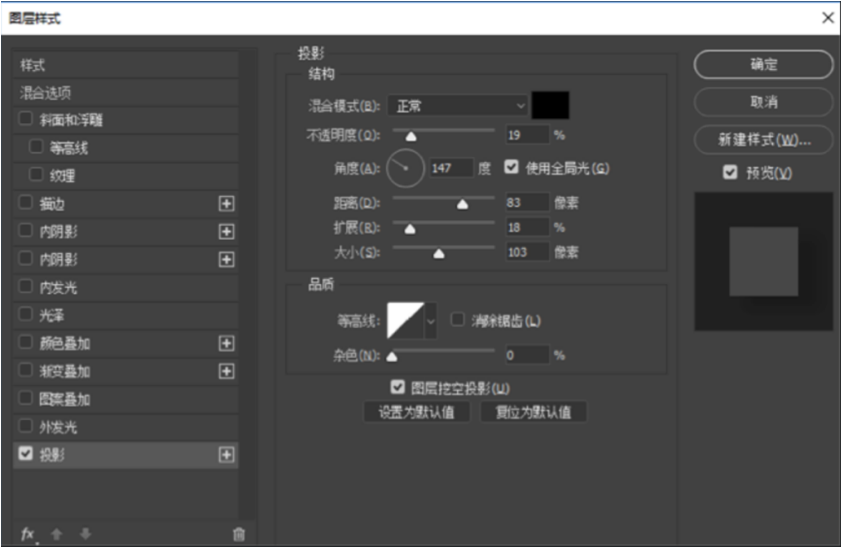Uncheck the 投影 effect checkbox
Image resolution: width=842 pixels, height=548 pixels.
tap(25, 454)
